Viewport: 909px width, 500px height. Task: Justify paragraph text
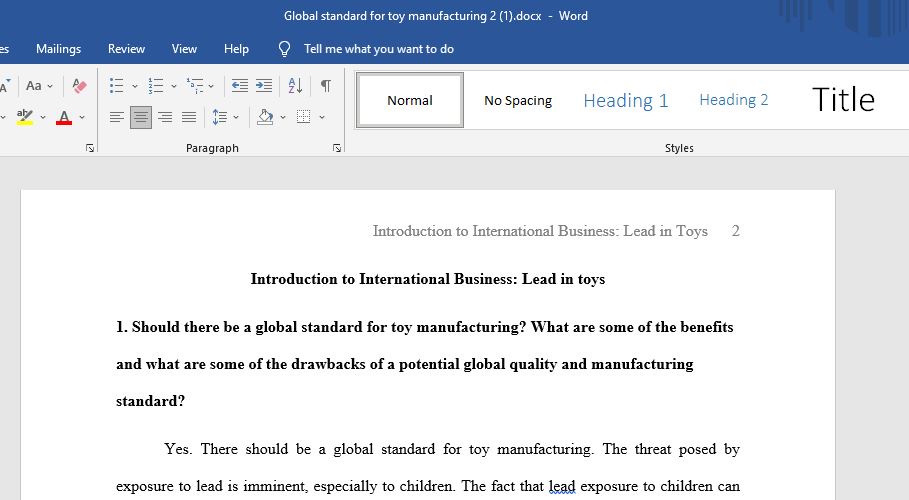coord(189,117)
